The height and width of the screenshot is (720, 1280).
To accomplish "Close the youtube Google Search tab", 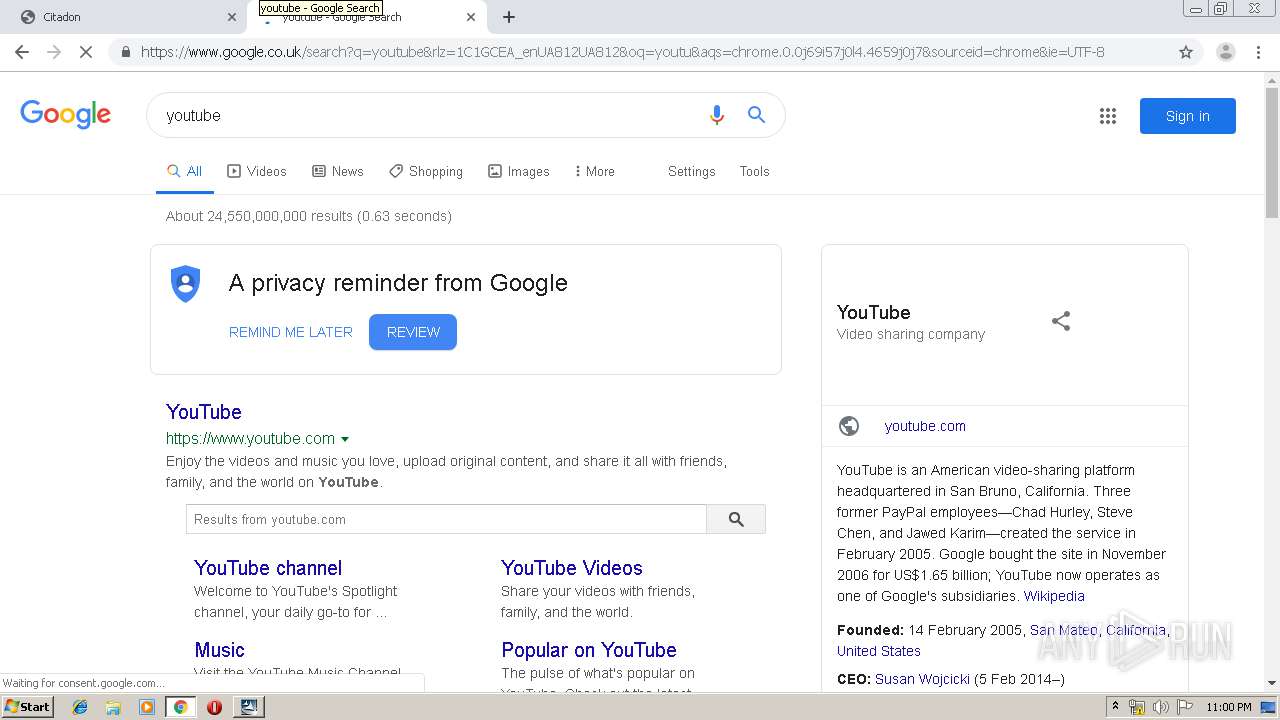I will 471,17.
